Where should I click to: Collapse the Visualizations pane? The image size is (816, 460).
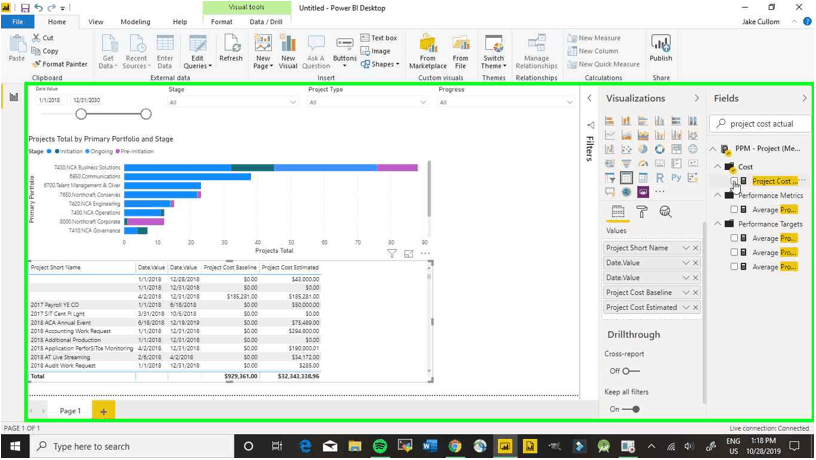click(697, 98)
